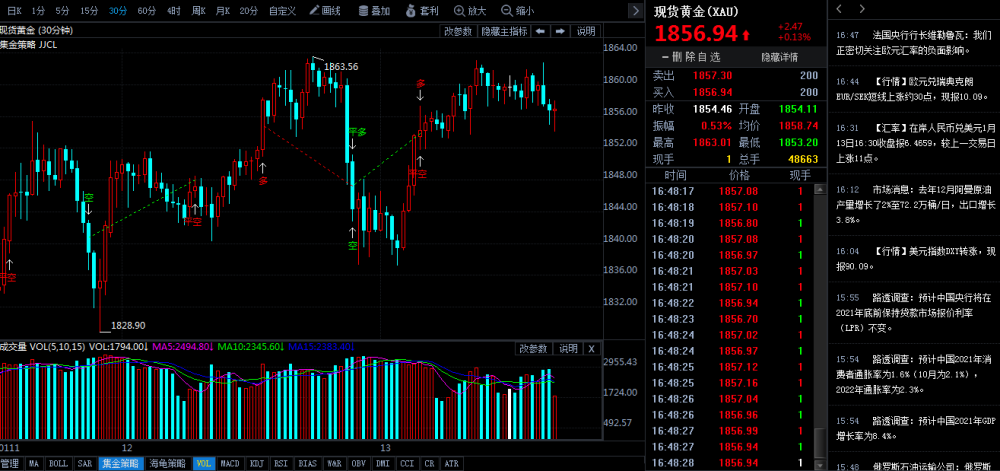The height and width of the screenshot is (471, 1000).
Task: Switch sub-chart to OBV
Action: point(358,463)
